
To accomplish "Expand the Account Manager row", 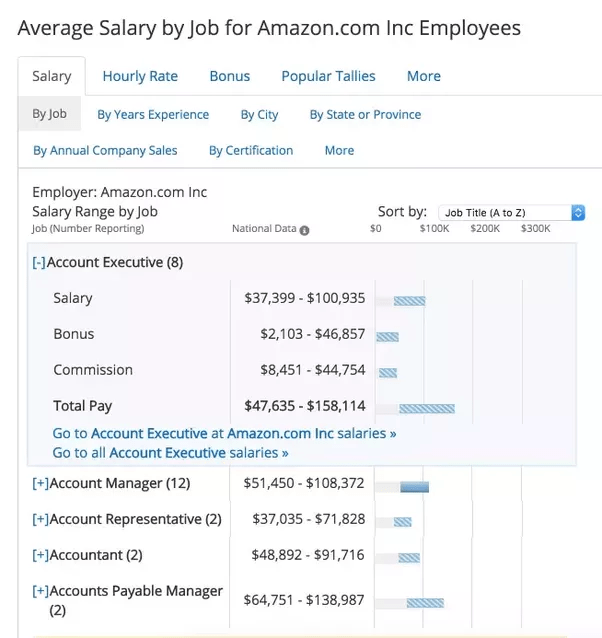I will [x=40, y=484].
